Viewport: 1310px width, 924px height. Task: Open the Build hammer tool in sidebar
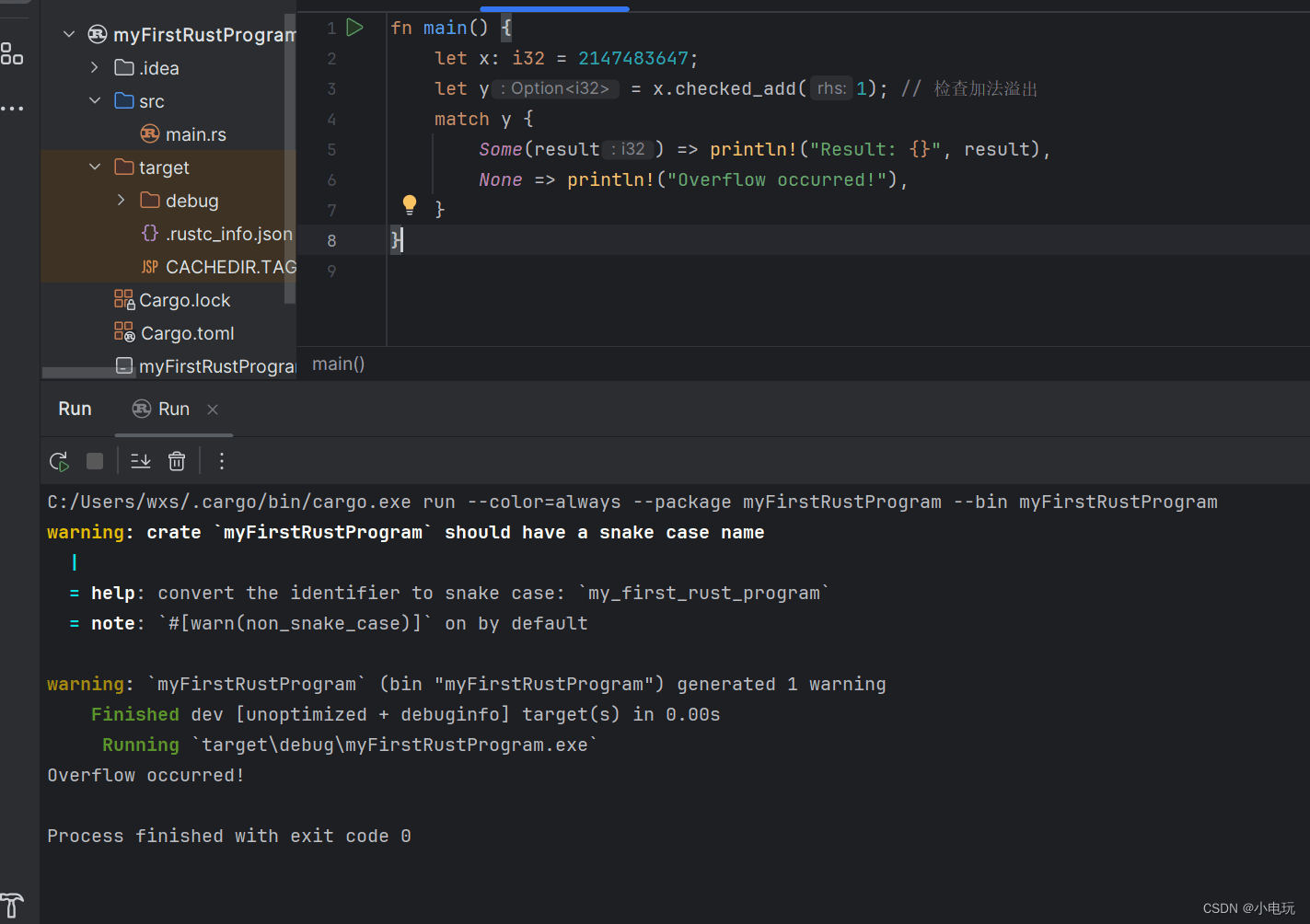(12, 906)
